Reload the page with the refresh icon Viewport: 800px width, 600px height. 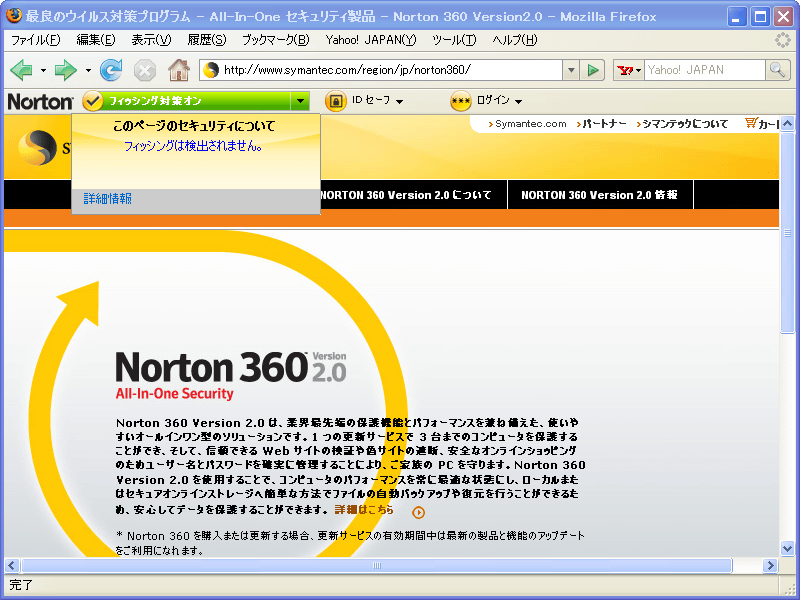[111, 70]
